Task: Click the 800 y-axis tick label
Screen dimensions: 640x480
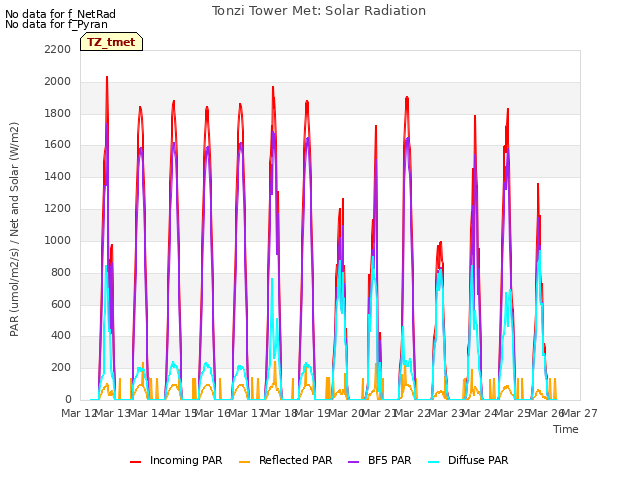Action: 61,272
